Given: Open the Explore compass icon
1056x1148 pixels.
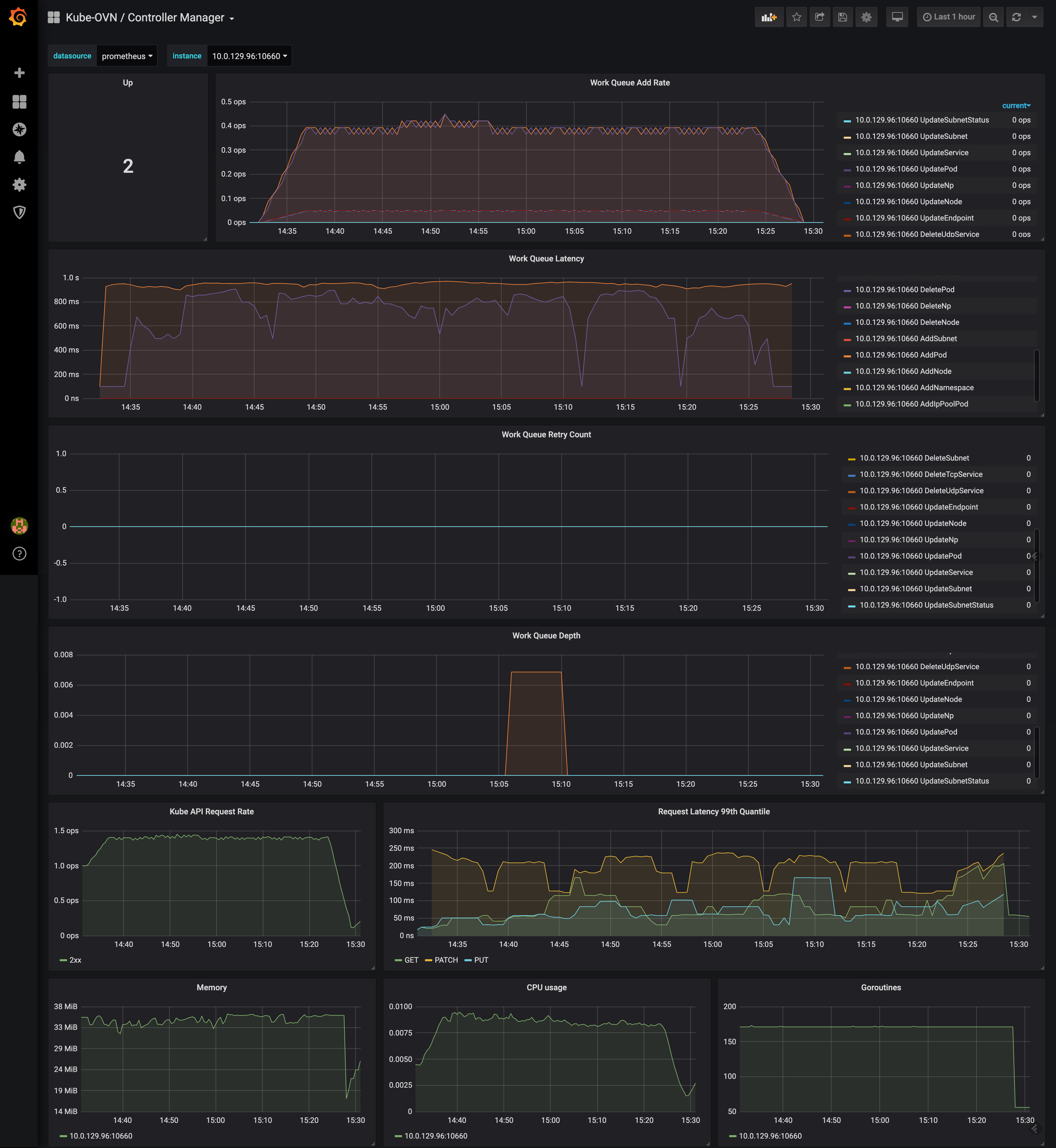Looking at the screenshot, I should point(19,130).
